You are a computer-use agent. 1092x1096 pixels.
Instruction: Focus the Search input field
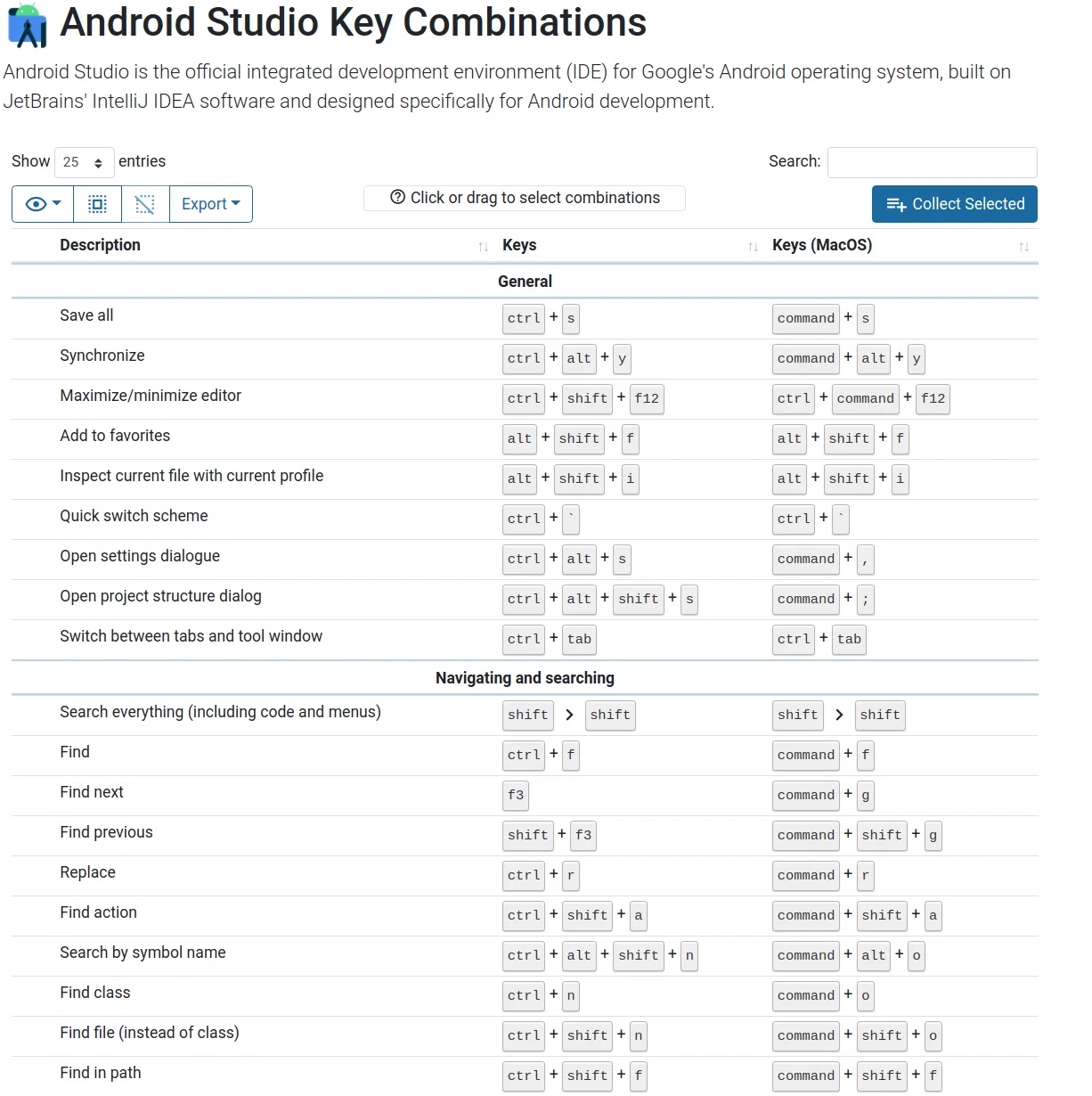933,162
